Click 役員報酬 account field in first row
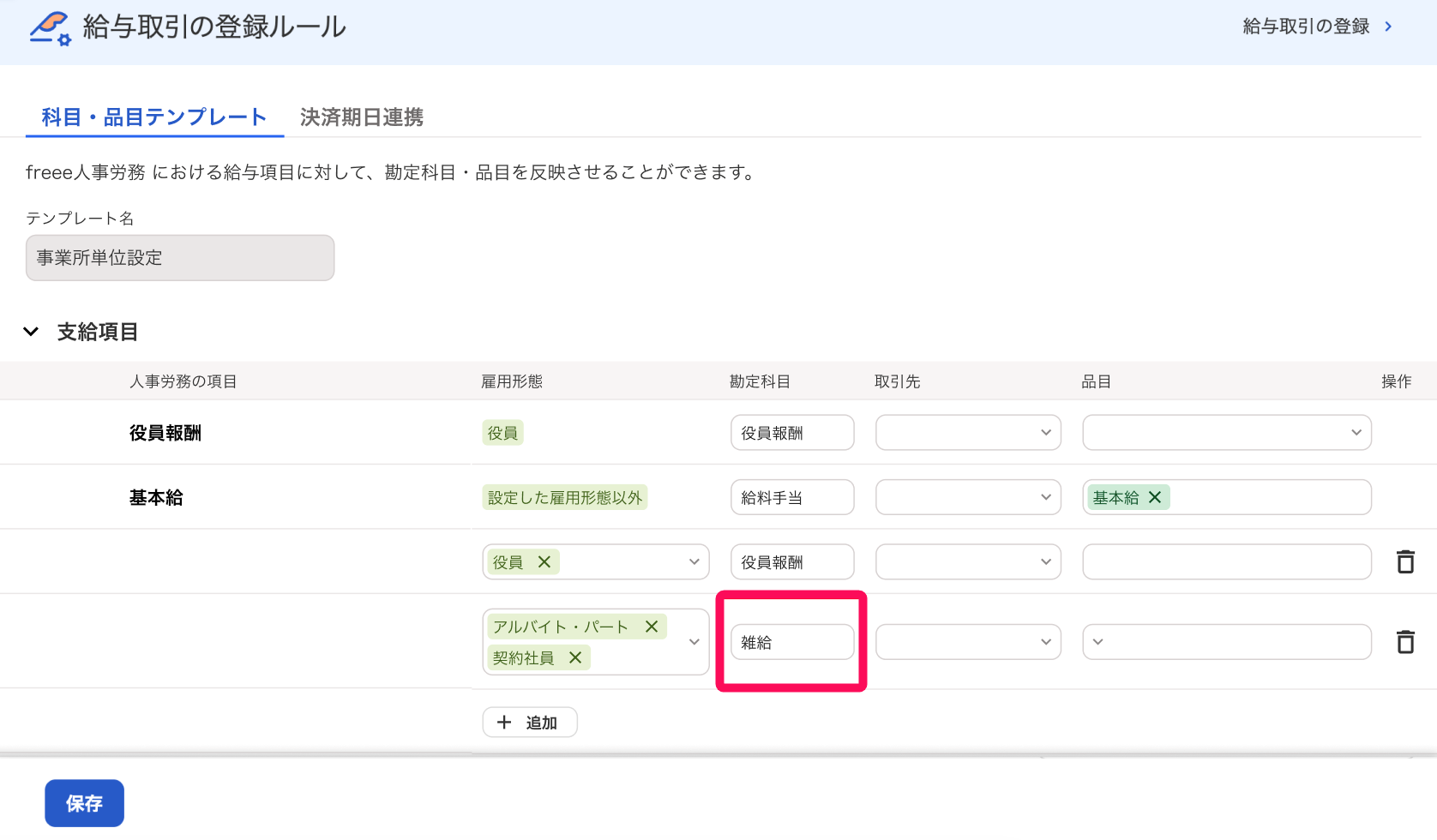This screenshot has height=840, width=1437. coord(792,433)
